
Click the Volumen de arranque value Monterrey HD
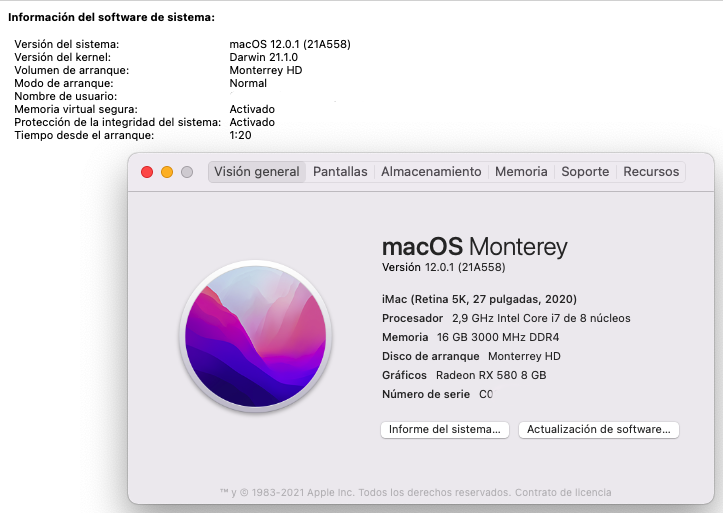coord(266,70)
